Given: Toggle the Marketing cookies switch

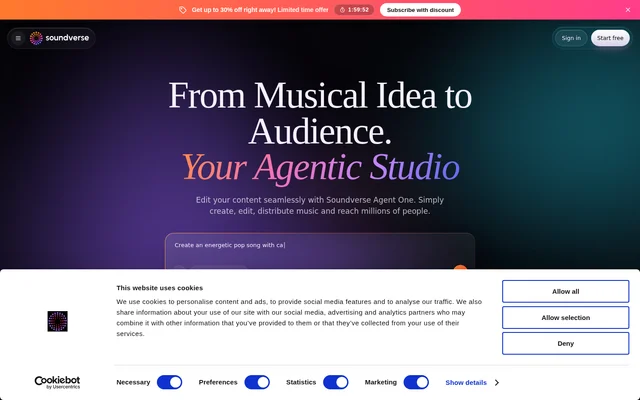Looking at the screenshot, I should coord(416,382).
